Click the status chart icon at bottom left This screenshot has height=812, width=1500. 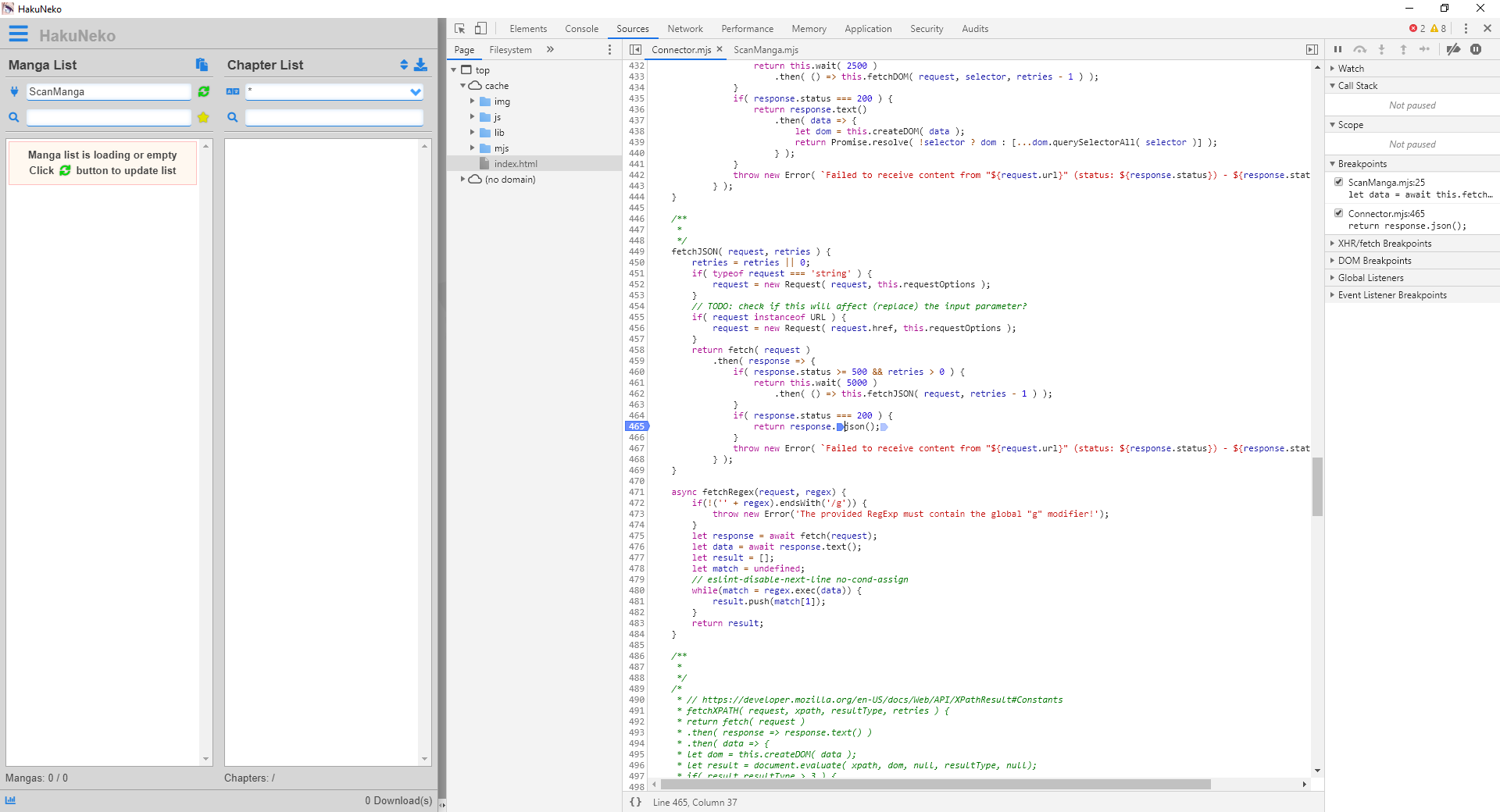click(11, 800)
